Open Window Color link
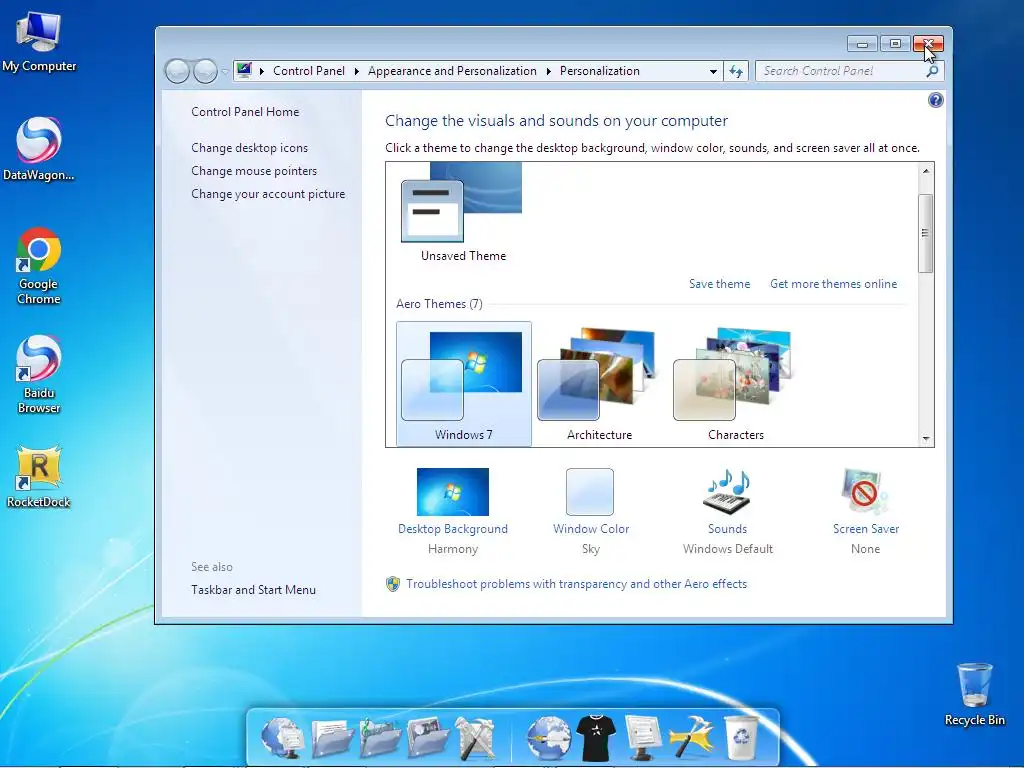 pos(591,529)
